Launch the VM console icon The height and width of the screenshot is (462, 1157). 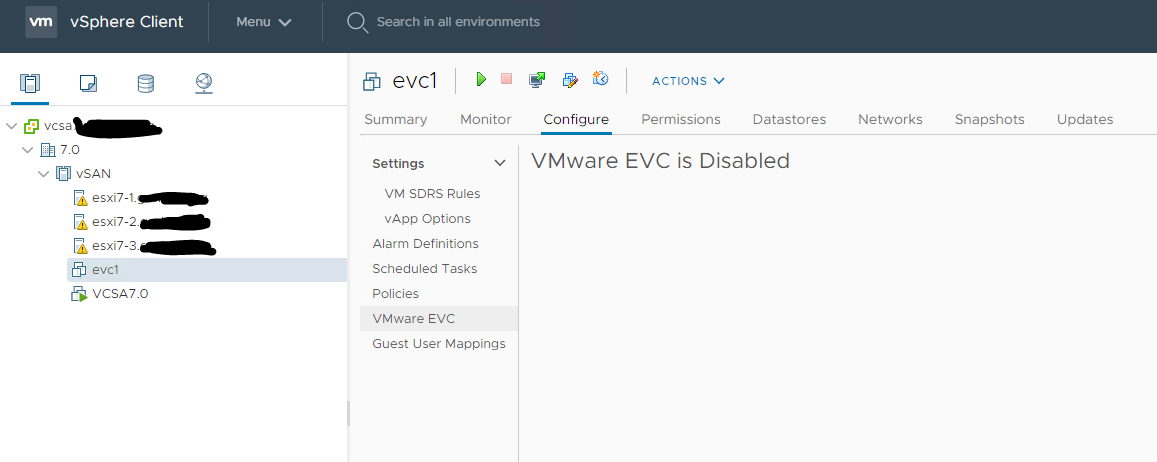538,80
